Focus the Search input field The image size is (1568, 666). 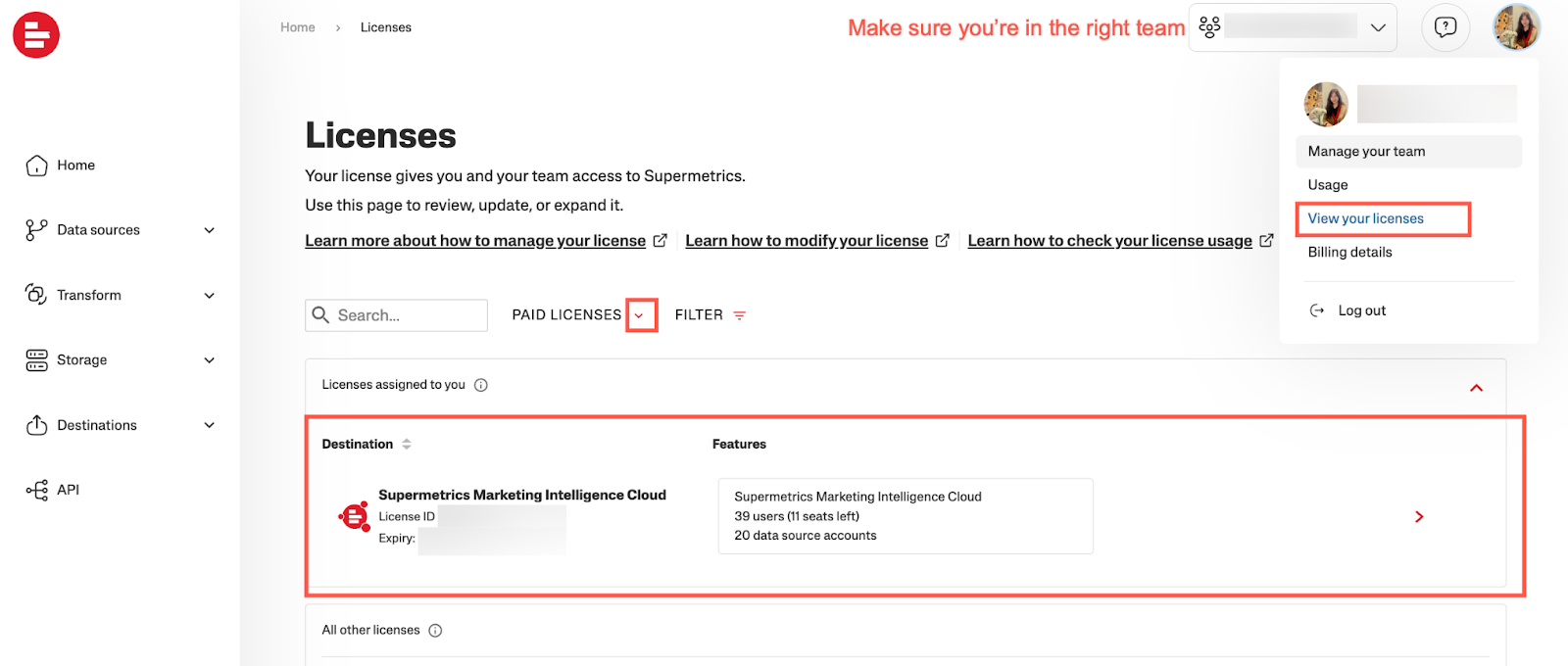click(x=396, y=315)
